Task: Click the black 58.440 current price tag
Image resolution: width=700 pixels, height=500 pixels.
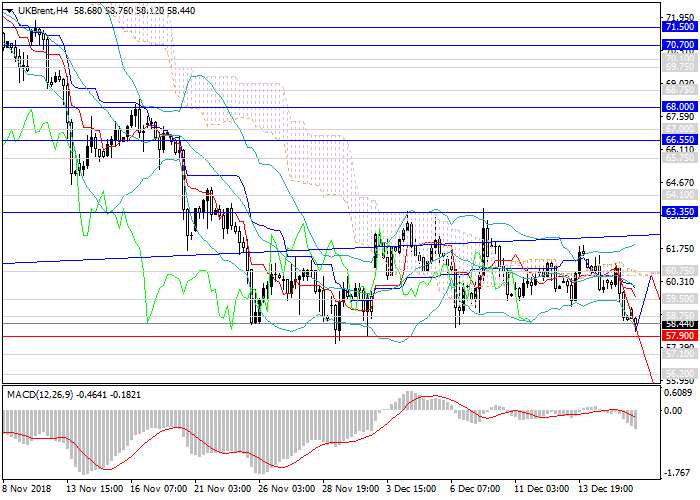Action: click(680, 324)
